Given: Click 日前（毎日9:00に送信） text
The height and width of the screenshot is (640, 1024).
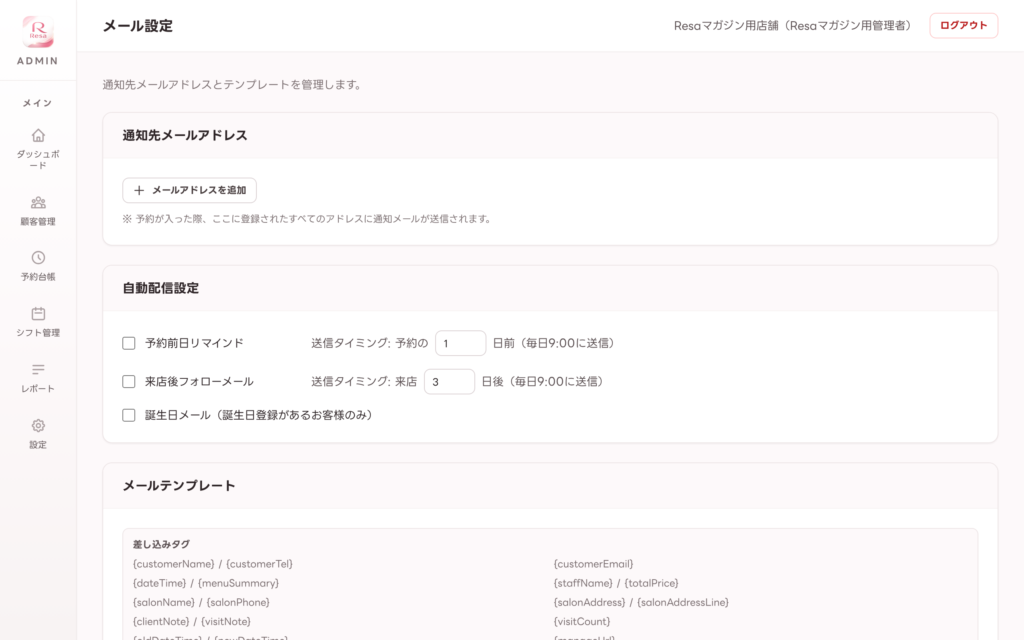Looking at the screenshot, I should pos(554,344).
